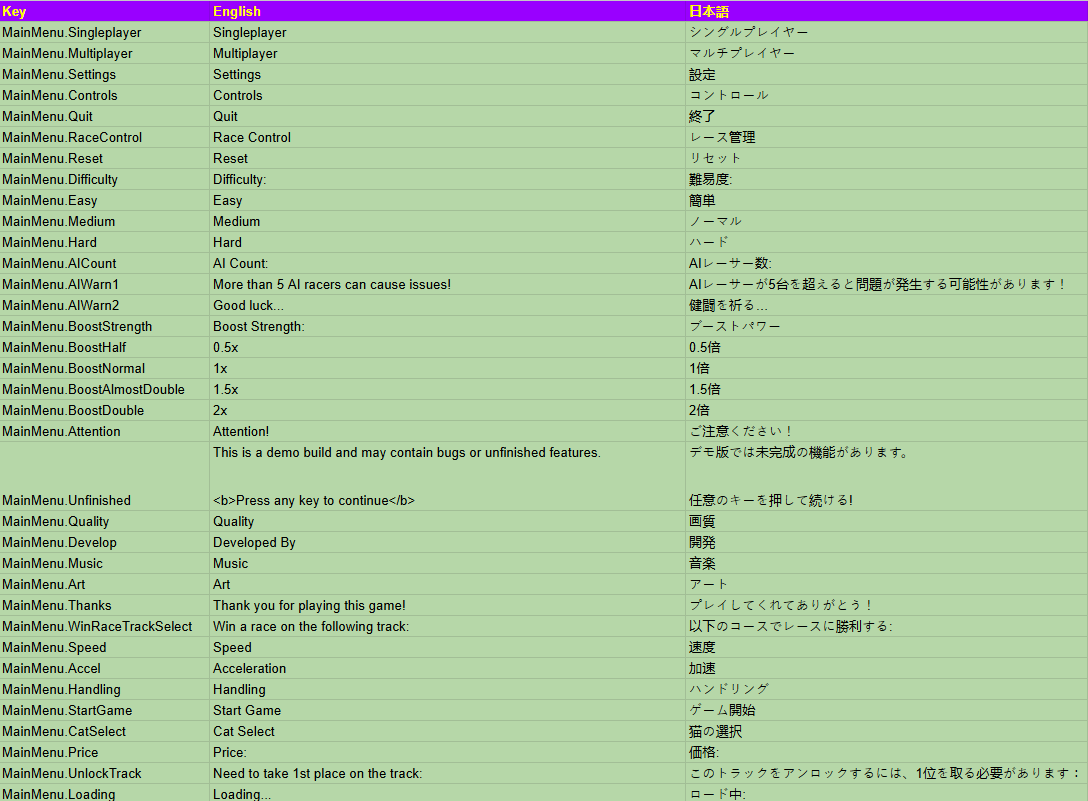Select the English cell 'Start Game'
Screen dimensions: 1088x801
point(448,711)
